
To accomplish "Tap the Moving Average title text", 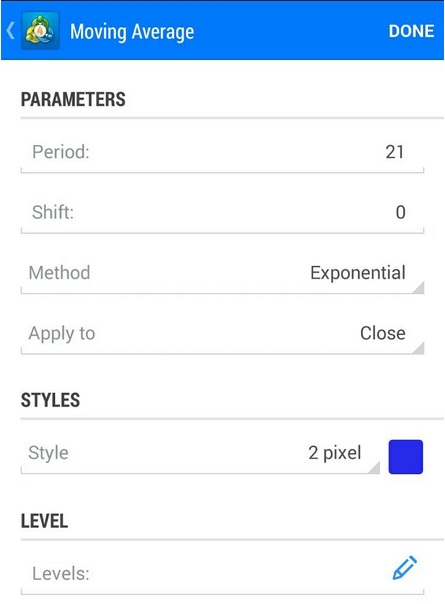I will pos(132,32).
